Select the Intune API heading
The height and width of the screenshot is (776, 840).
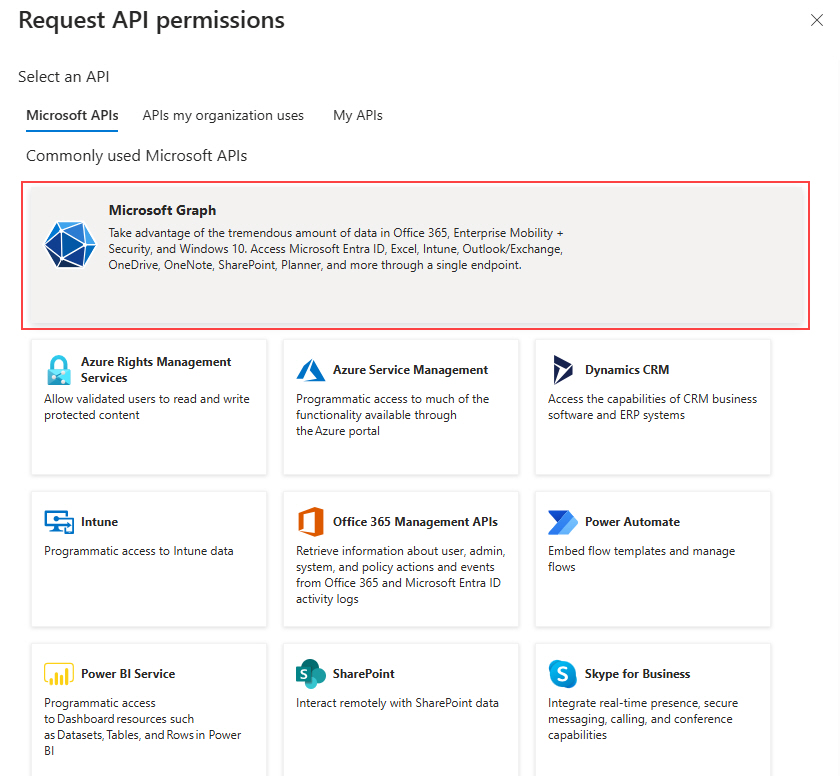click(100, 522)
